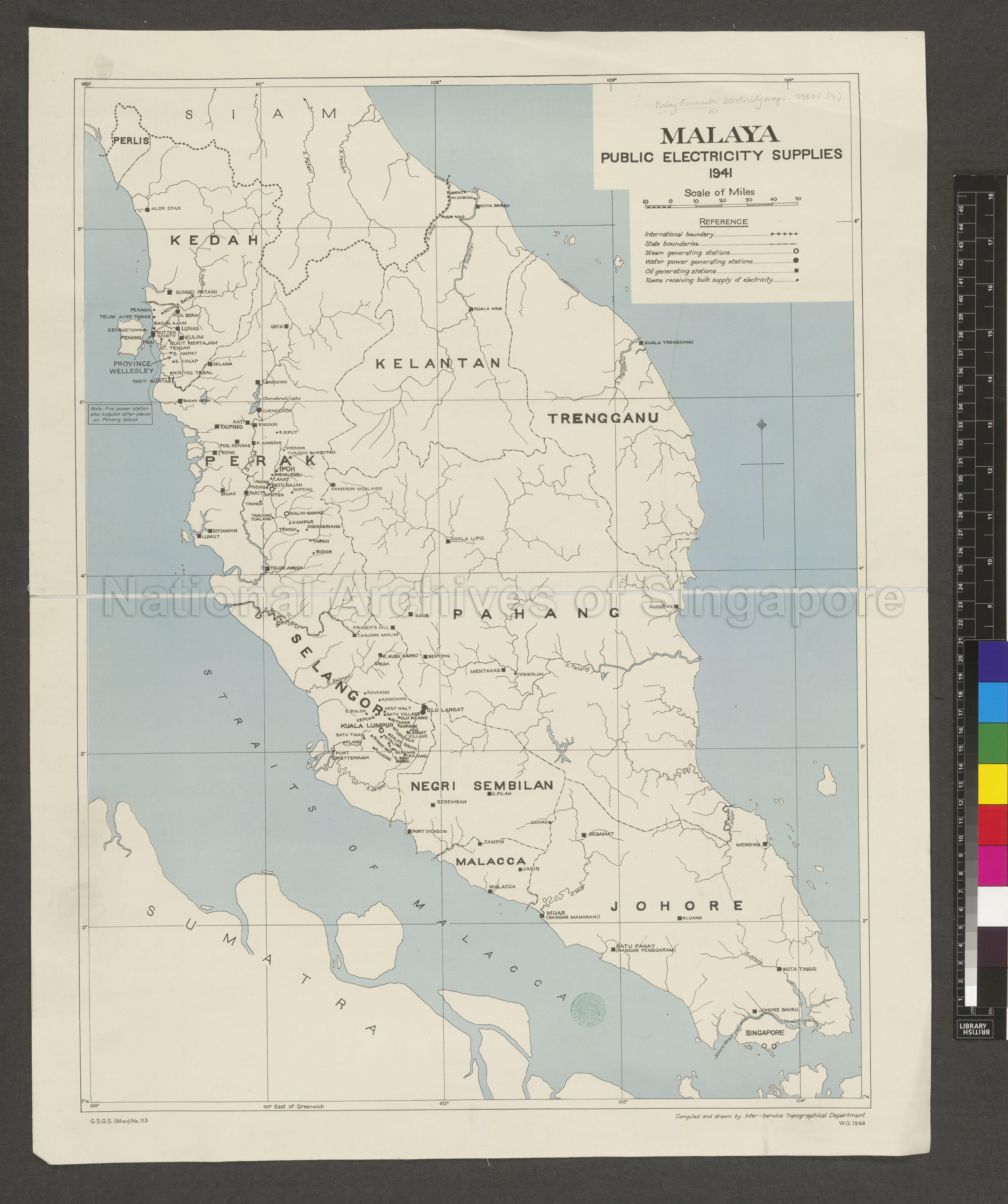
Task: Click the Prai power station note box
Action: click(x=120, y=415)
